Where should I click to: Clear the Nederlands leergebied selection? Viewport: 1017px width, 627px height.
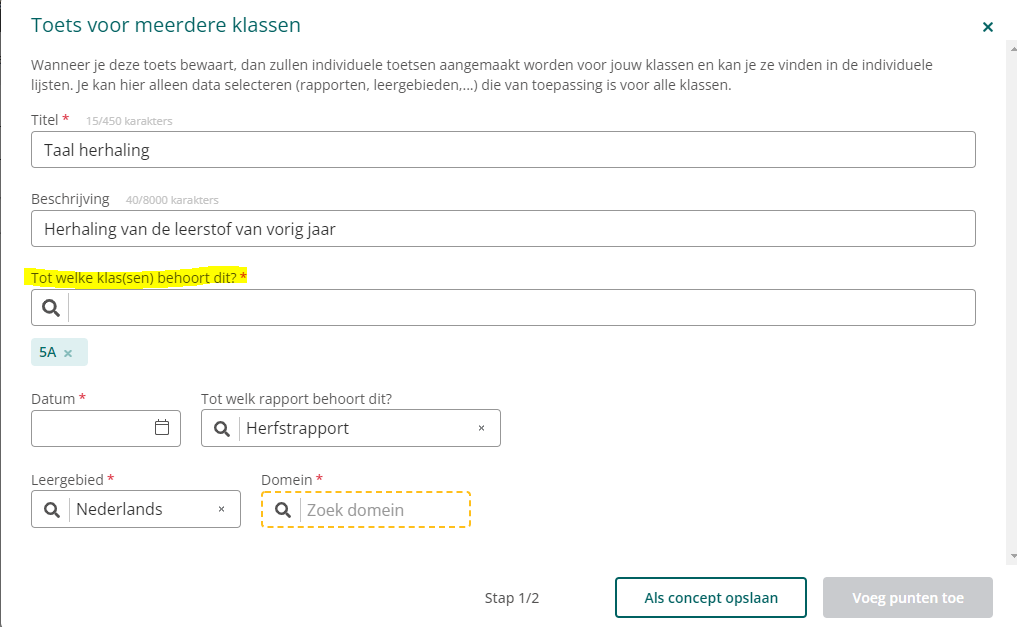pos(221,509)
